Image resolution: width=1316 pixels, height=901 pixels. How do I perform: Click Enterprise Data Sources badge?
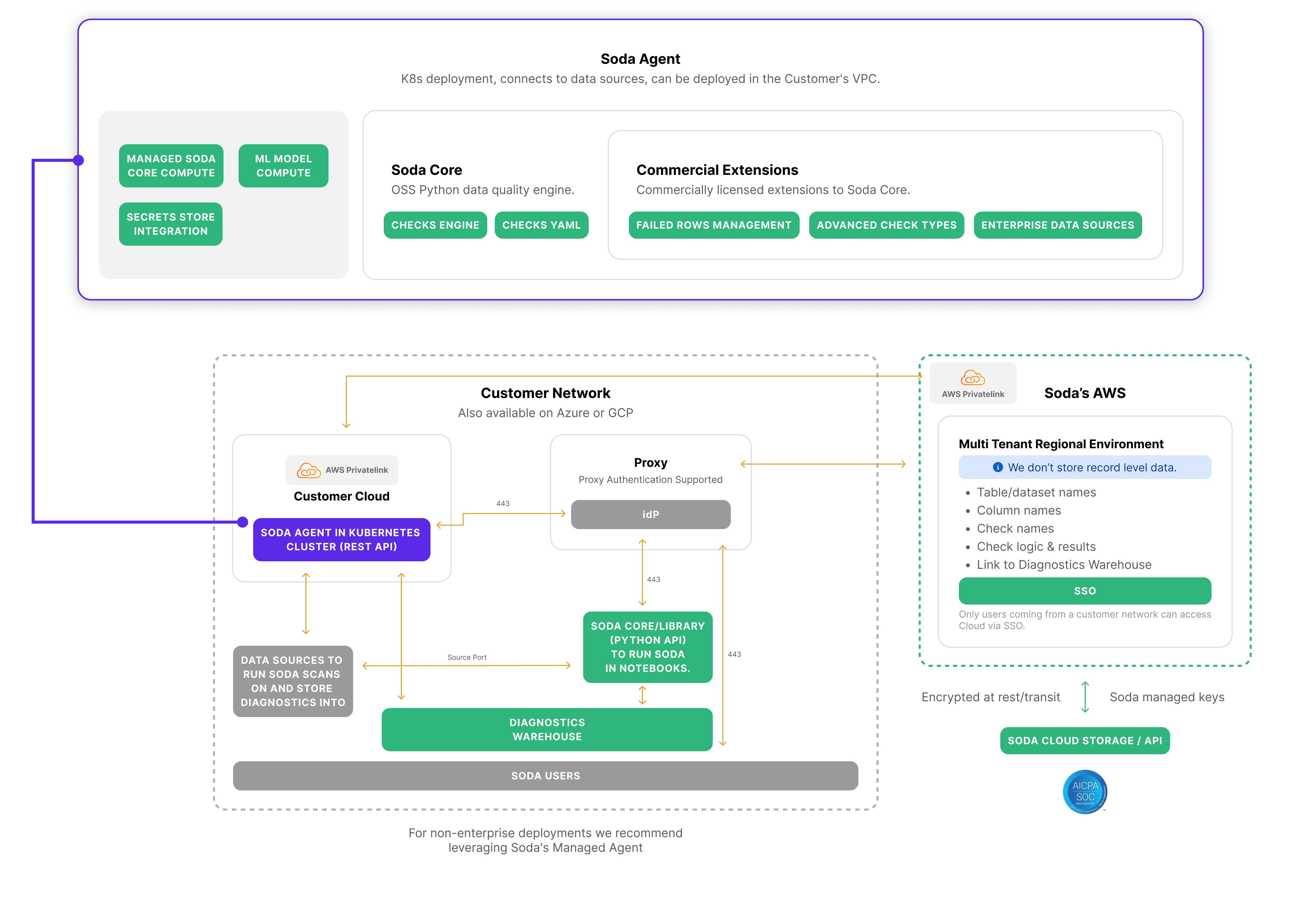tap(1057, 225)
